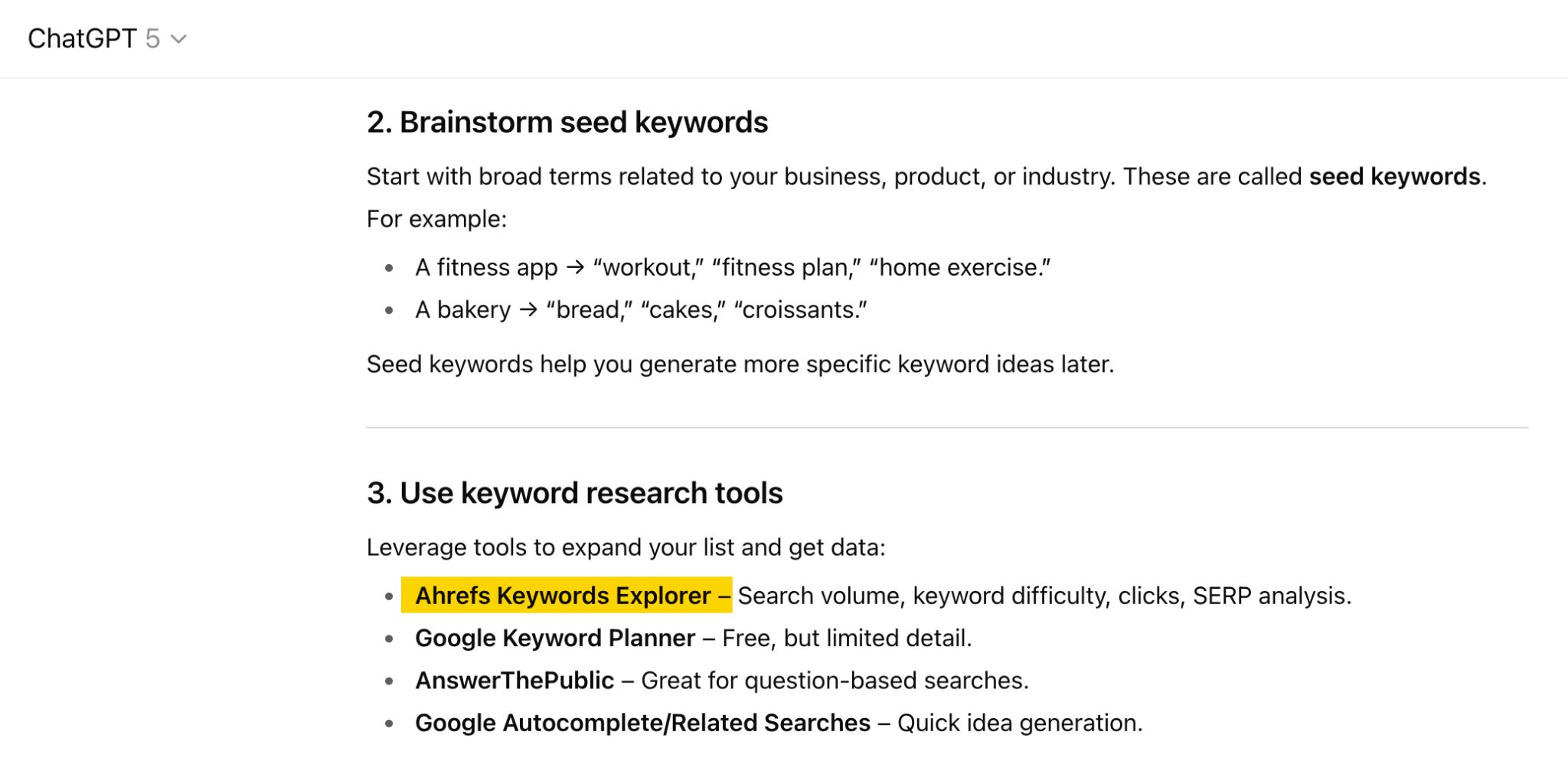Select the Seed keywords help sentence
The height and width of the screenshot is (758, 1568).
[x=740, y=364]
